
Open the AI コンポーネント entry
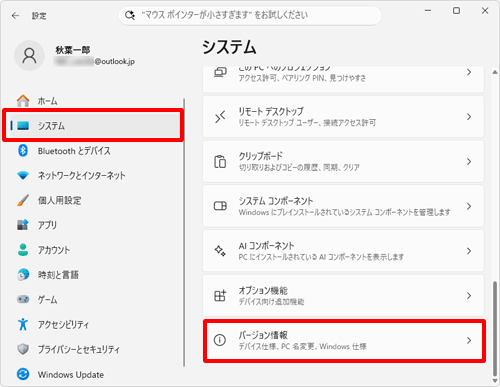click(x=343, y=251)
